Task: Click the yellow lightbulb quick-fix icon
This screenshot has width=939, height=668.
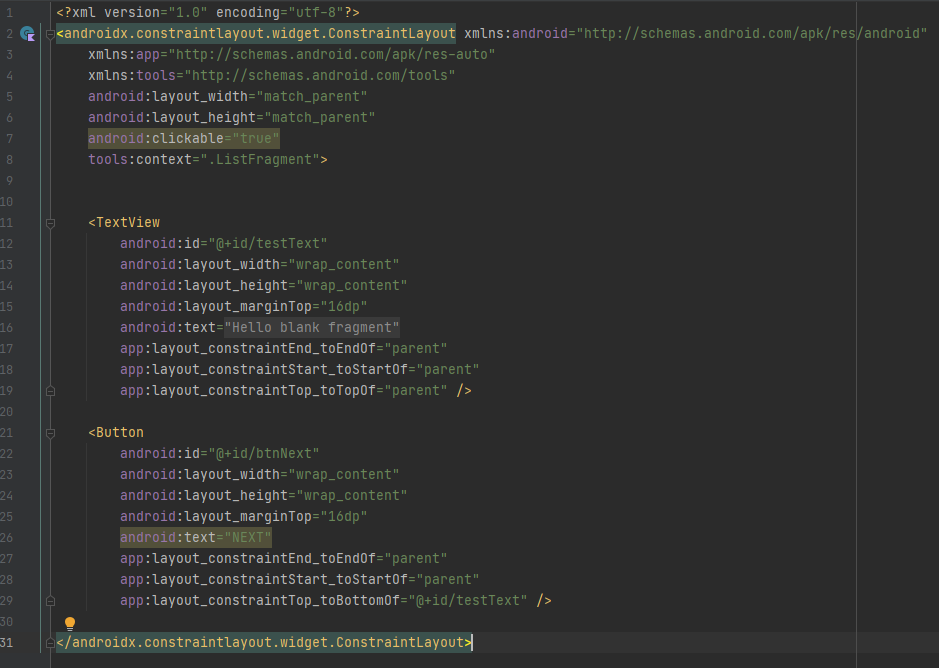Action: point(70,624)
